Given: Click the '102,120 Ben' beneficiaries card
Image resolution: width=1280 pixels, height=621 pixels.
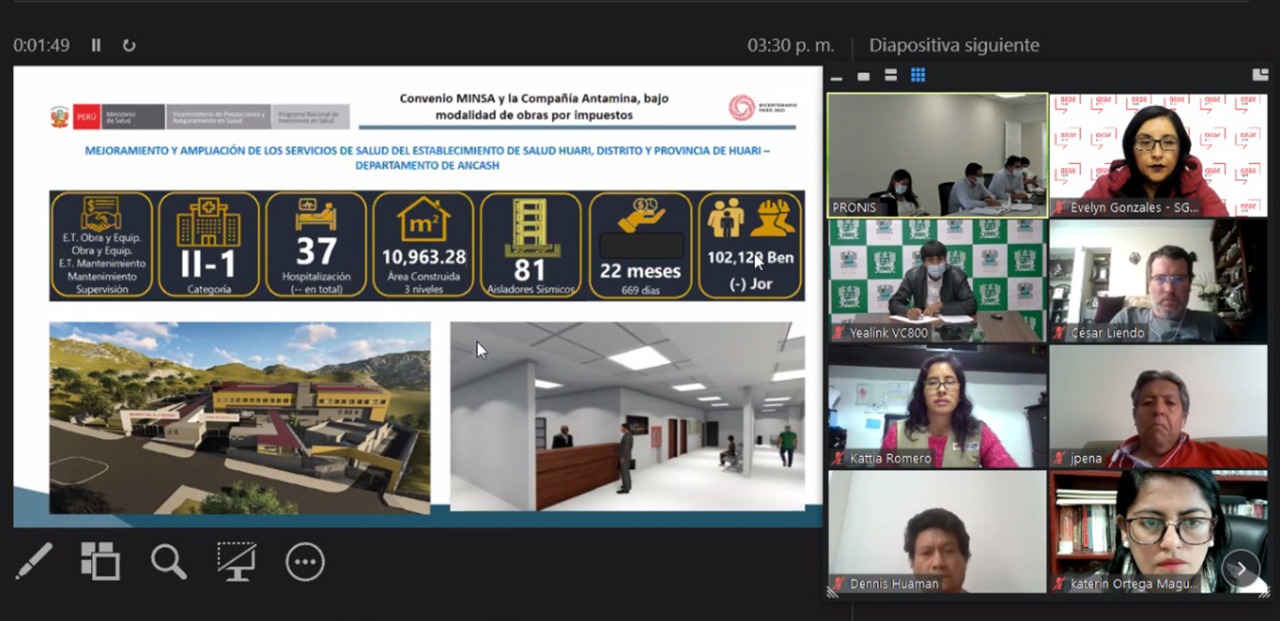Looking at the screenshot, I should point(750,245).
